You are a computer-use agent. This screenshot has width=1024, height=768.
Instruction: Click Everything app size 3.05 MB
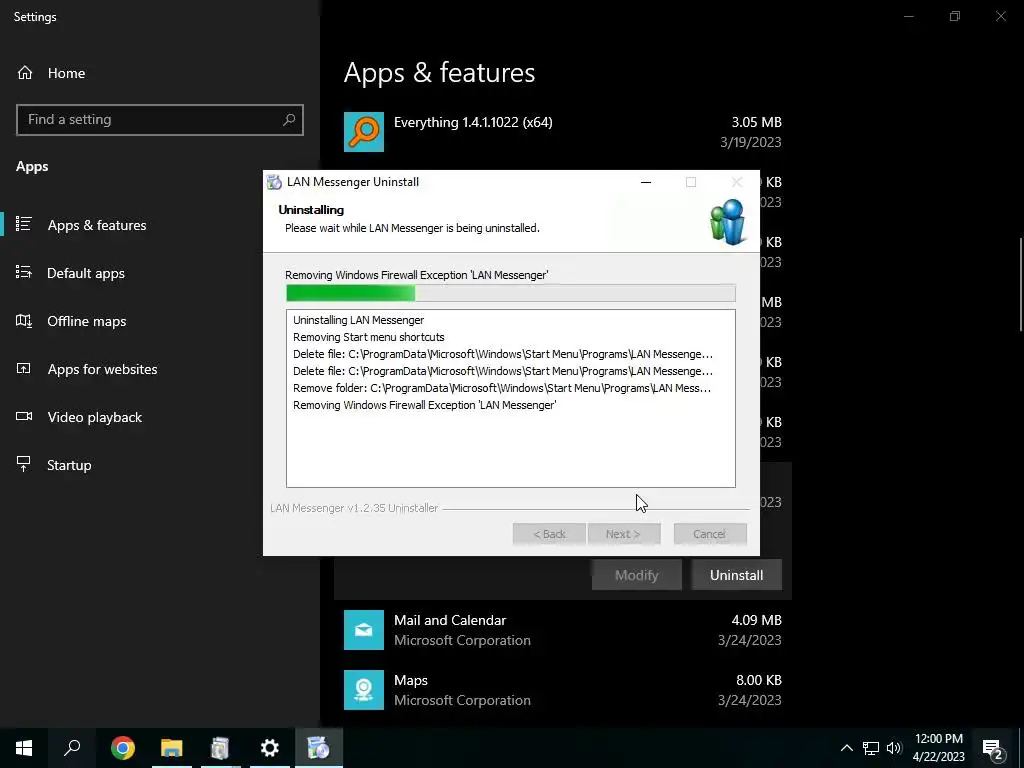tap(756, 122)
